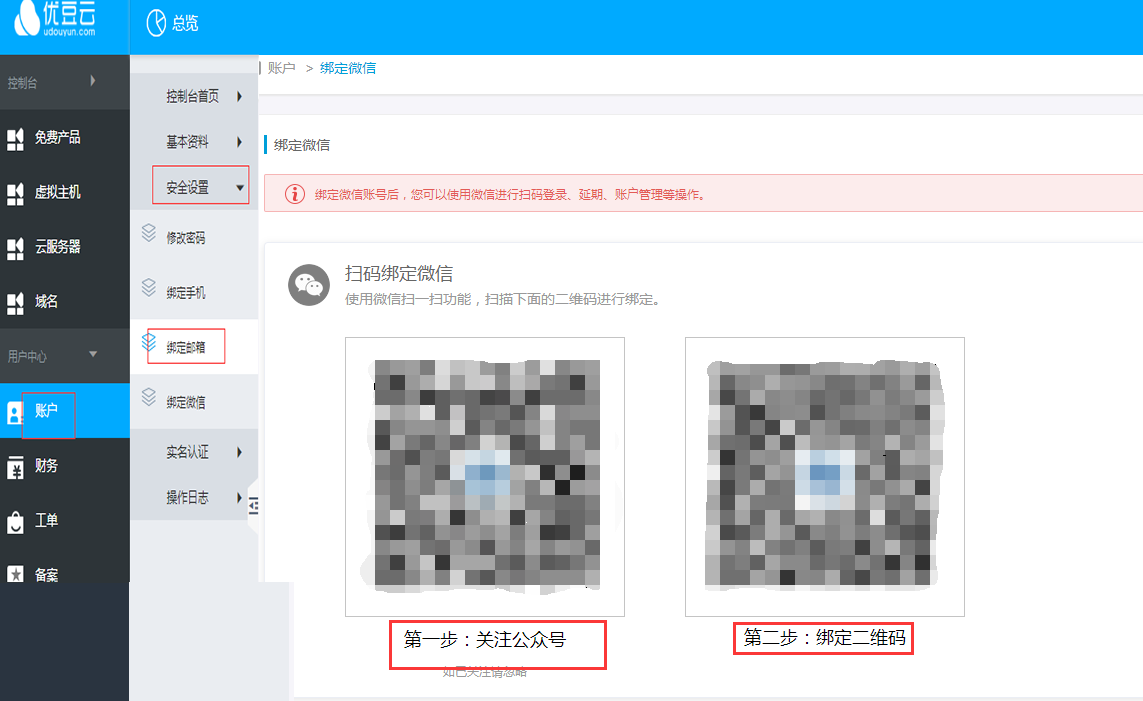
Task: Expand the 实名认证 arrow
Action: click(239, 453)
